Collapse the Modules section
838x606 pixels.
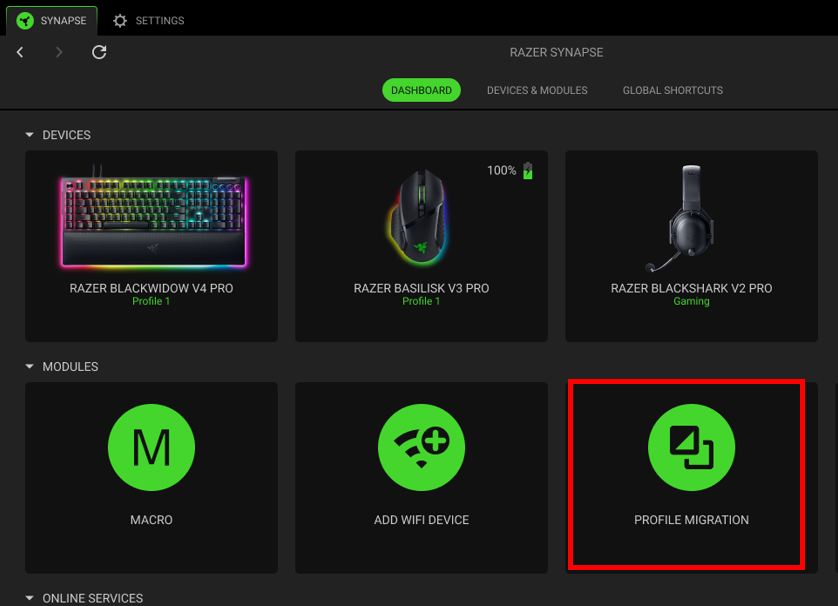click(30, 367)
